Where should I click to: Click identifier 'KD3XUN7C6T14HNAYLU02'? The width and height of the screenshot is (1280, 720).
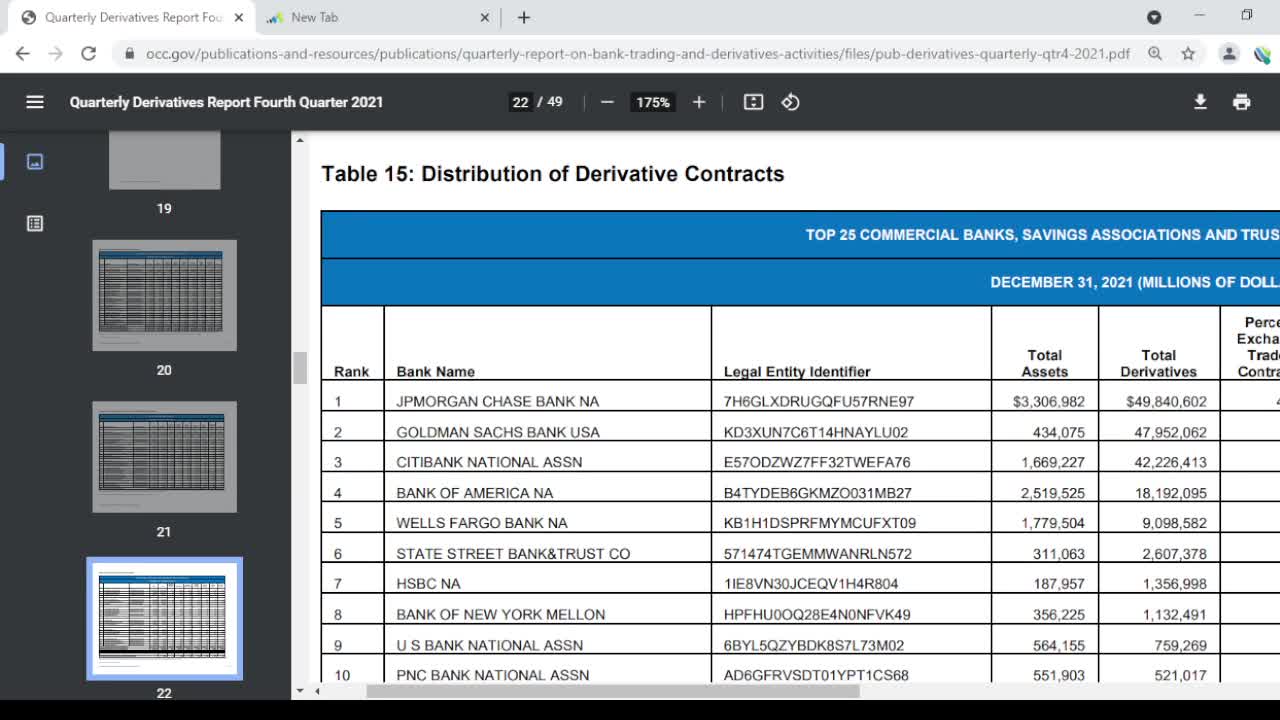(816, 432)
